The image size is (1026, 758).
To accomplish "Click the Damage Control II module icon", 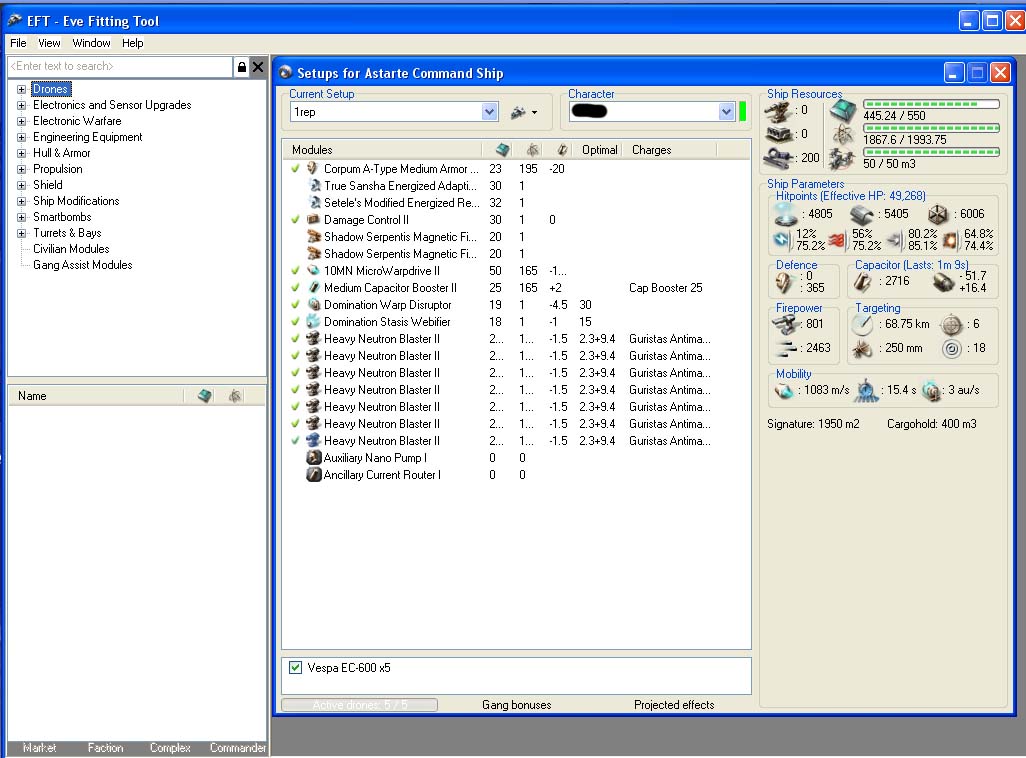I will [x=313, y=219].
